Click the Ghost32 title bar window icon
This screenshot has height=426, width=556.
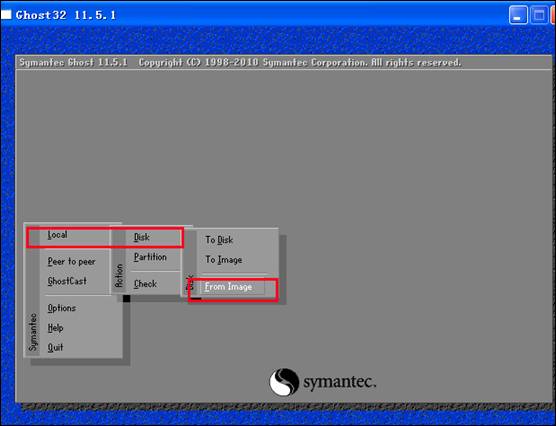click(6, 15)
